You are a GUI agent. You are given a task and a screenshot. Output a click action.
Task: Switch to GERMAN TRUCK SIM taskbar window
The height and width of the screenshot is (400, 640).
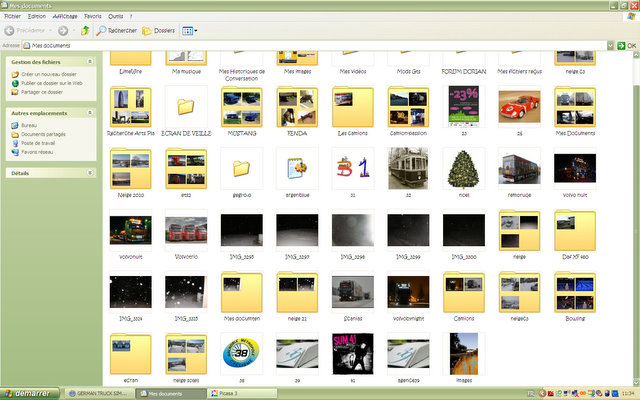tap(100, 393)
